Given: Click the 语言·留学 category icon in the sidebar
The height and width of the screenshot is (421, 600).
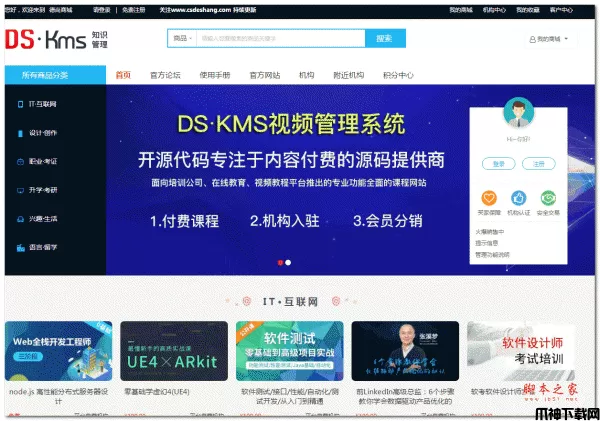Looking at the screenshot, I should pyautogui.click(x=20, y=248).
